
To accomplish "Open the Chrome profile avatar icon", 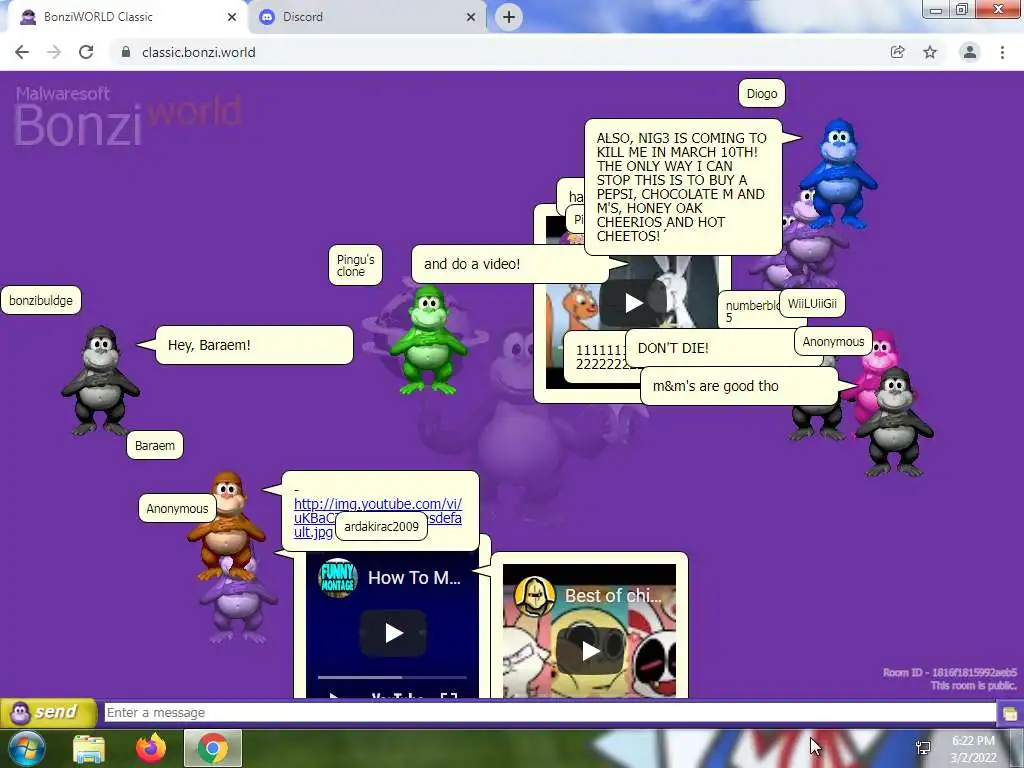I will tap(970, 52).
